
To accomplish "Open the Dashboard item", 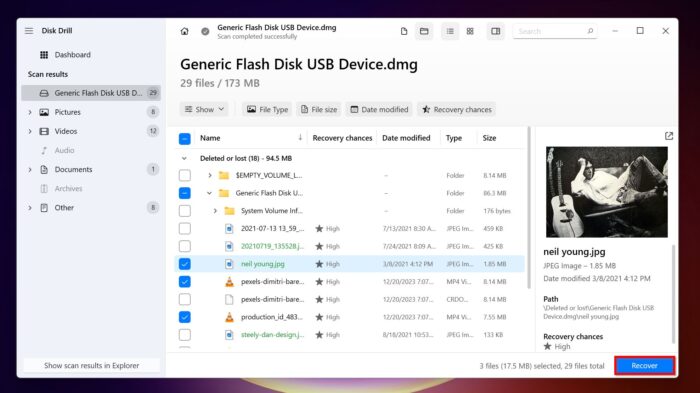I will tap(92, 55).
